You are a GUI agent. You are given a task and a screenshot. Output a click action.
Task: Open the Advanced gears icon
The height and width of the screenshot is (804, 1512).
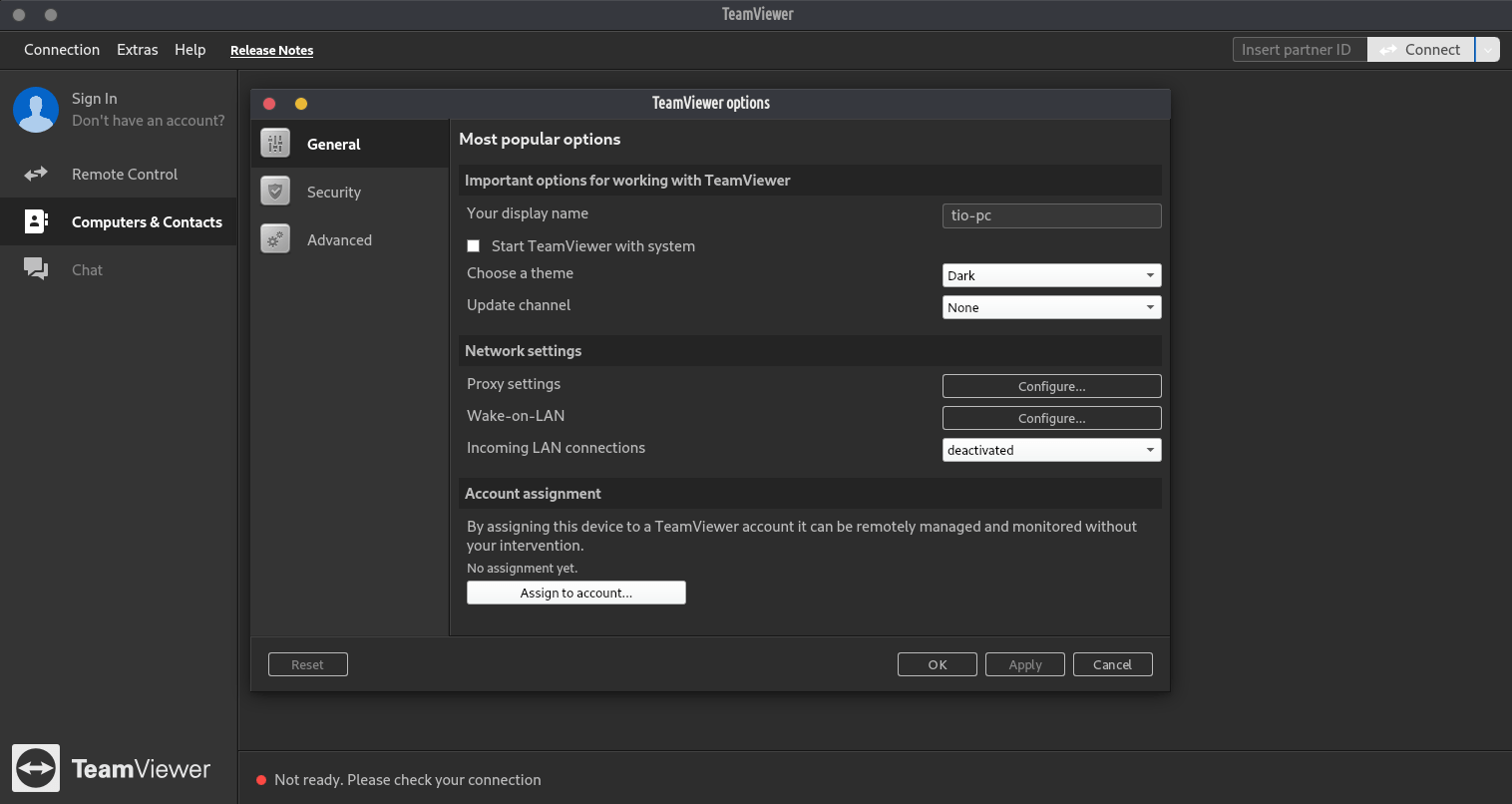[275, 239]
